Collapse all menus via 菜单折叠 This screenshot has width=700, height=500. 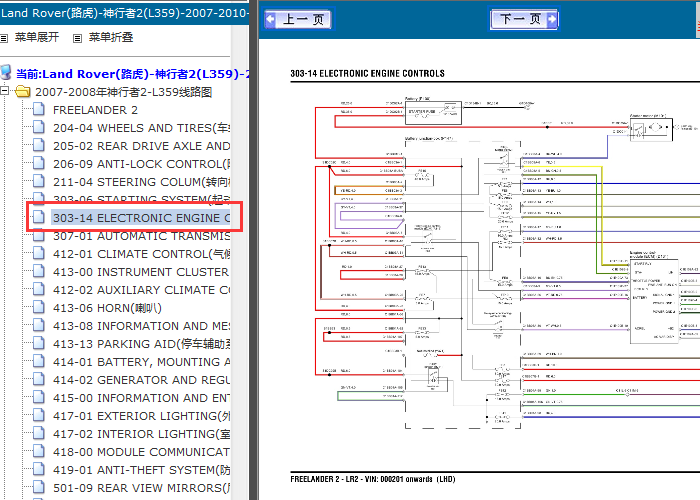pos(111,37)
